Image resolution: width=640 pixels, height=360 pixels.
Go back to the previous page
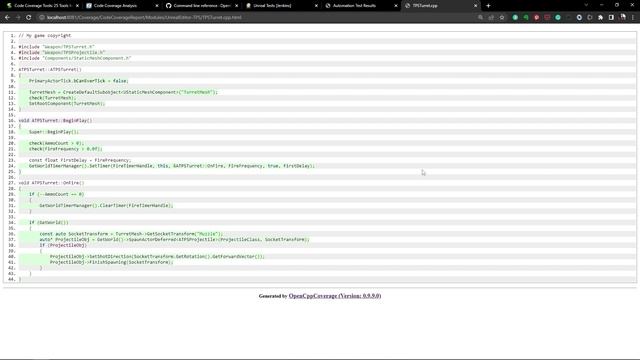(x=7, y=18)
